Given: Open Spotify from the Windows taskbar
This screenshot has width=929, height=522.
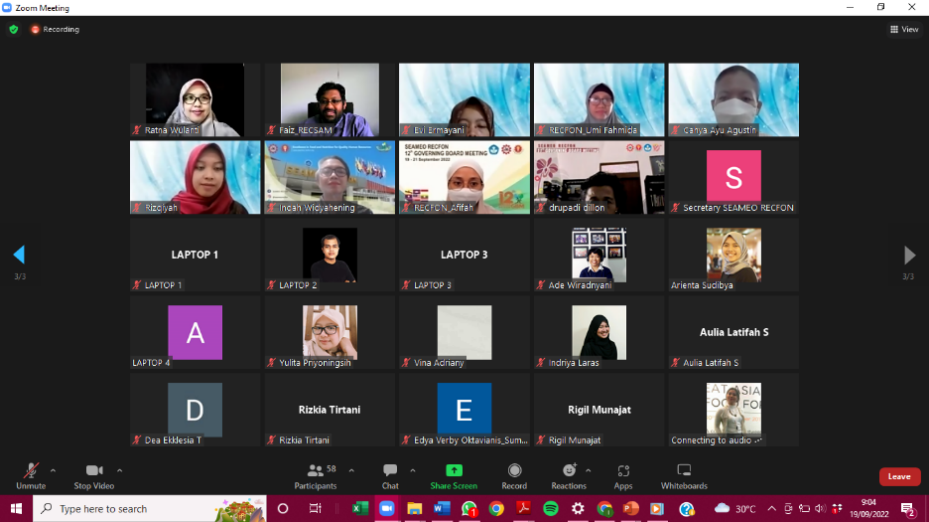Looking at the screenshot, I should [x=550, y=509].
